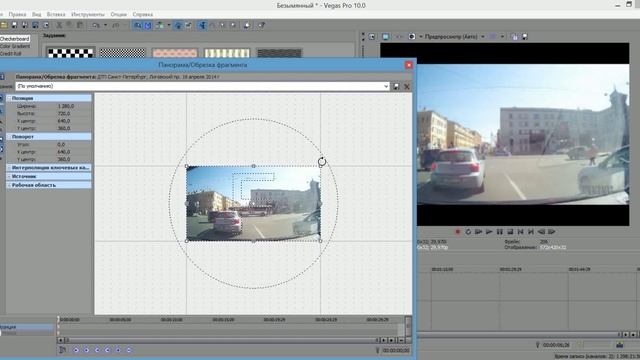Click the rotation handle on crop circle
This screenshot has width=640, height=360.
[322, 162]
